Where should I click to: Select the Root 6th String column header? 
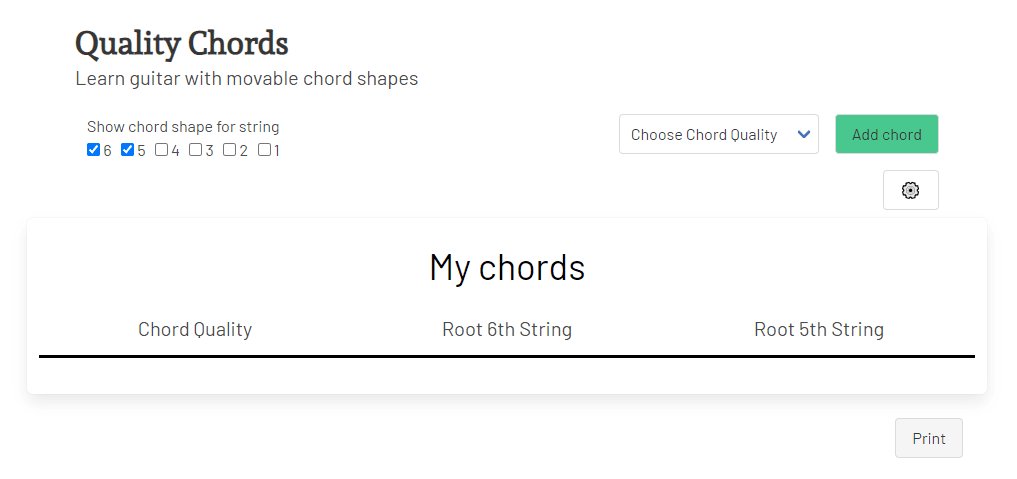click(507, 329)
